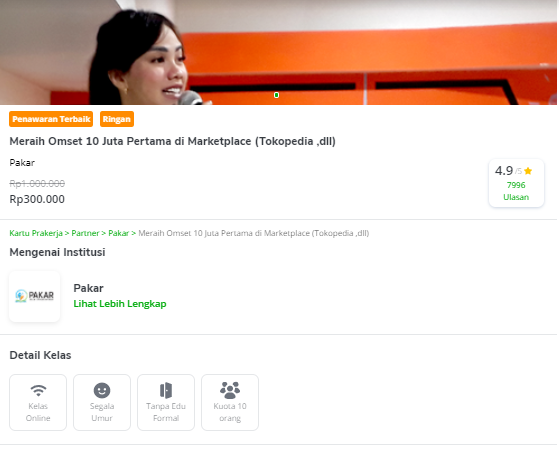Screen dimensions: 559x455
Task: Click the yellow rating star icon
Action: [528, 171]
